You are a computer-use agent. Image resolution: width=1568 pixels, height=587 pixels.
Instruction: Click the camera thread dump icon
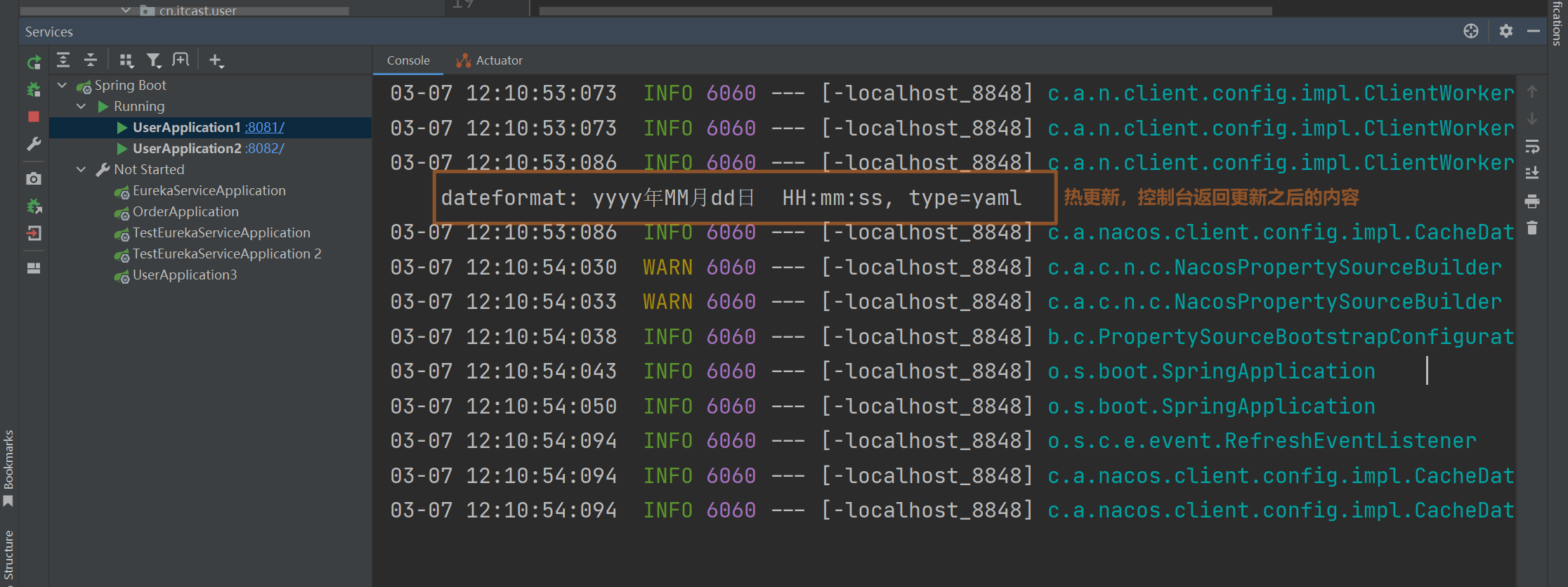[x=34, y=179]
